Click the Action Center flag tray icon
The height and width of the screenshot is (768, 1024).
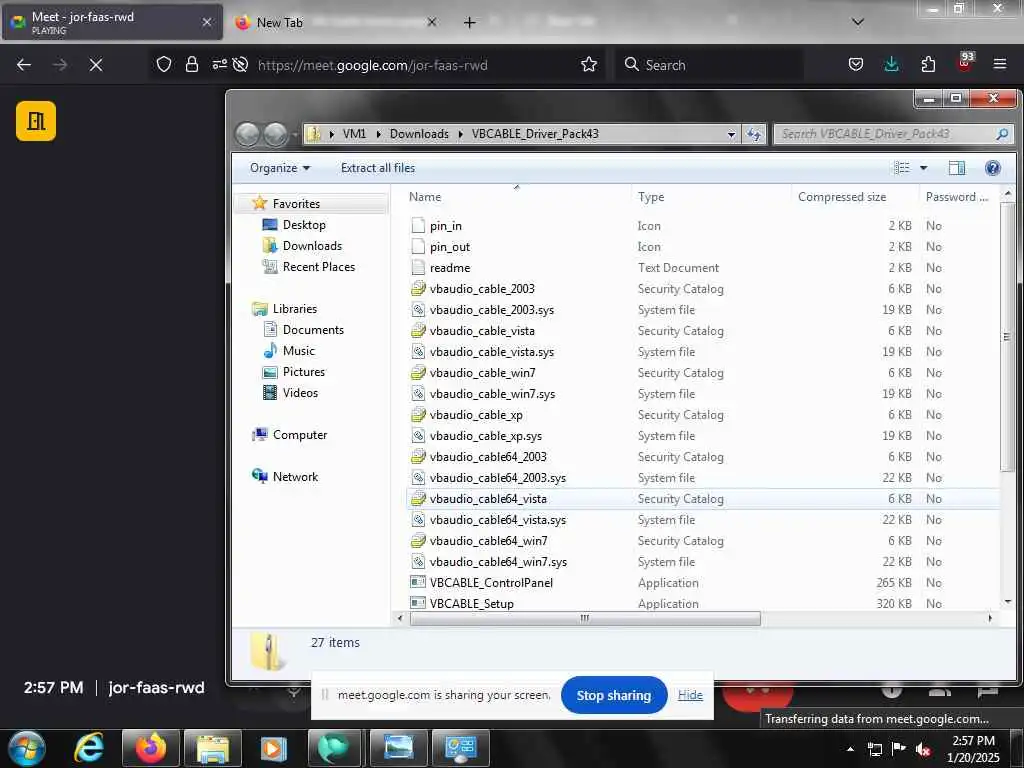[899, 748]
